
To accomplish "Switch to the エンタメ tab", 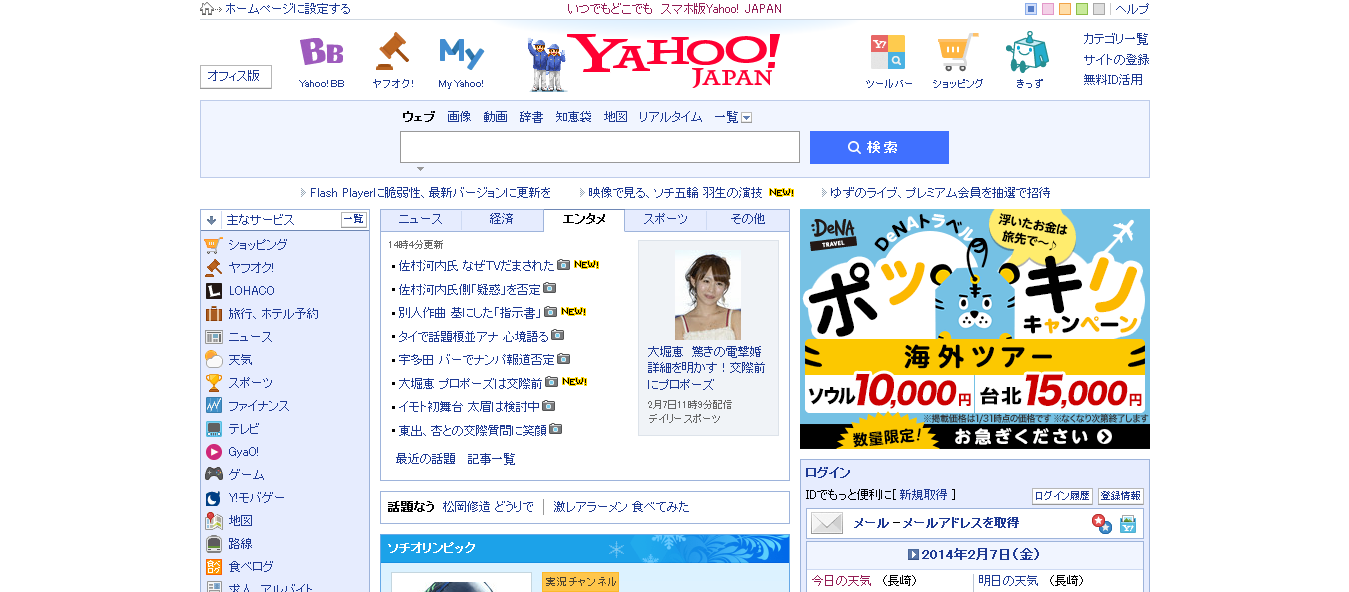I will pos(584,219).
